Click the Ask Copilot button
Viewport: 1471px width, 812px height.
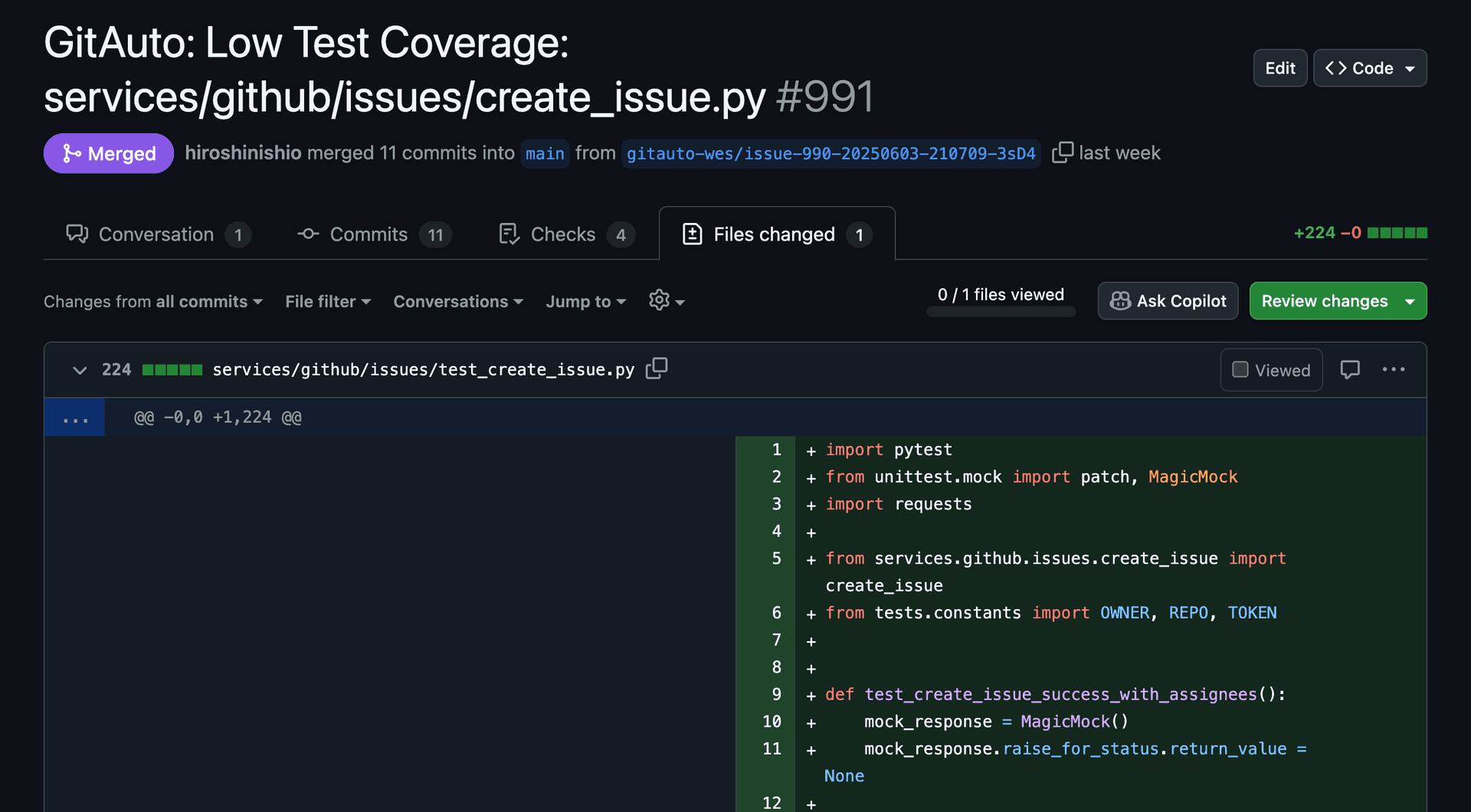1168,301
